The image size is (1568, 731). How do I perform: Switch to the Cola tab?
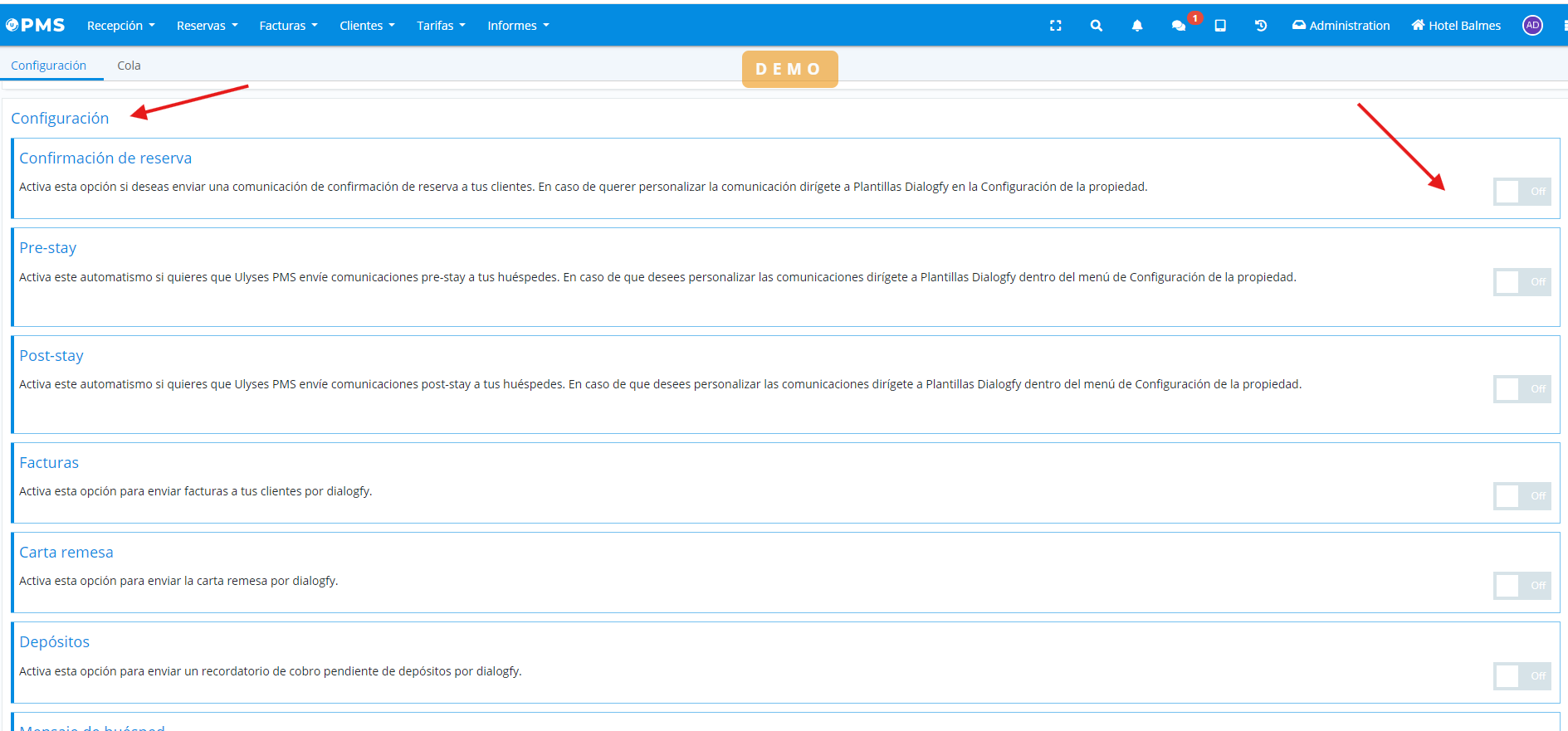pyautogui.click(x=129, y=66)
